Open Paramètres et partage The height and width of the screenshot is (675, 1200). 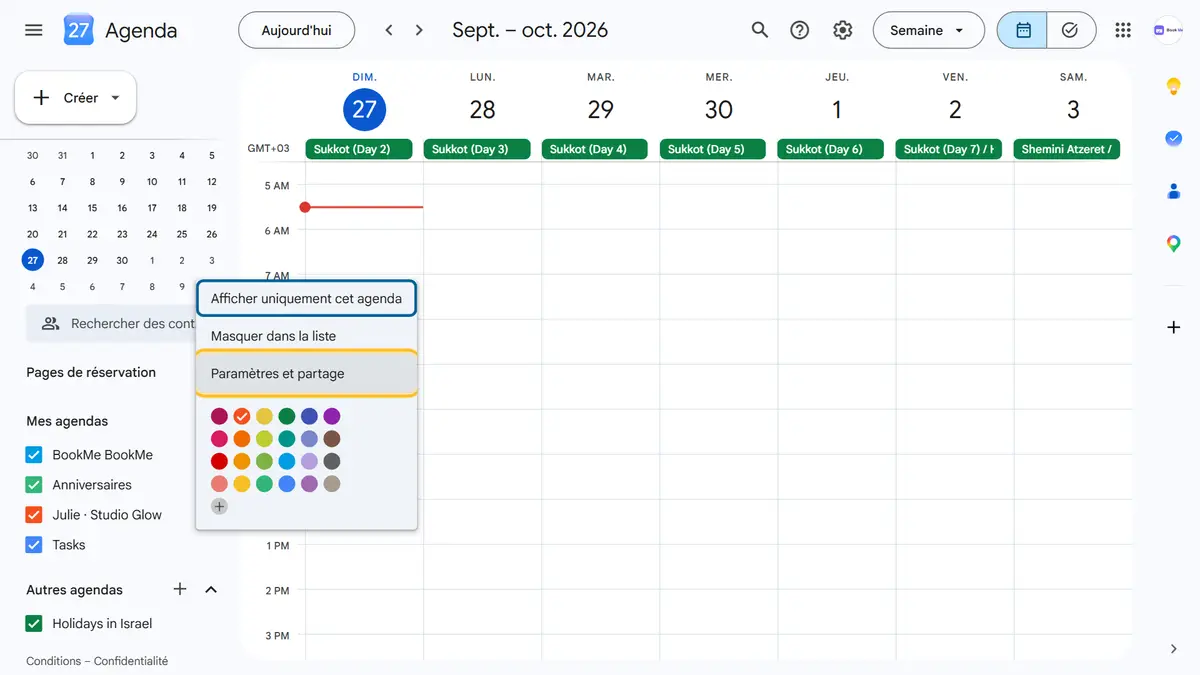306,374
